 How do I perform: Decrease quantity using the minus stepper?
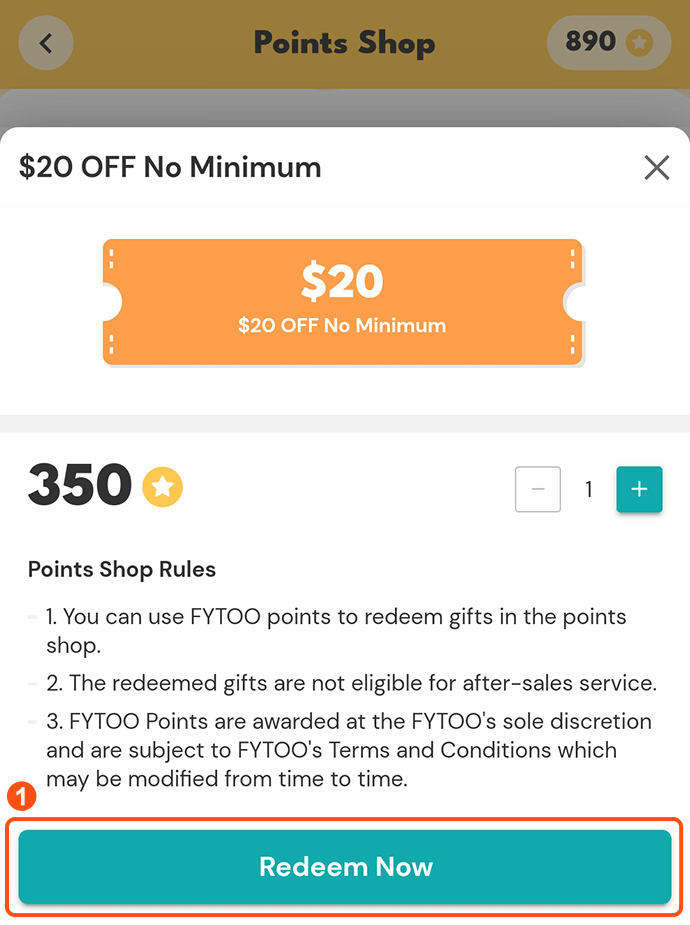point(538,489)
